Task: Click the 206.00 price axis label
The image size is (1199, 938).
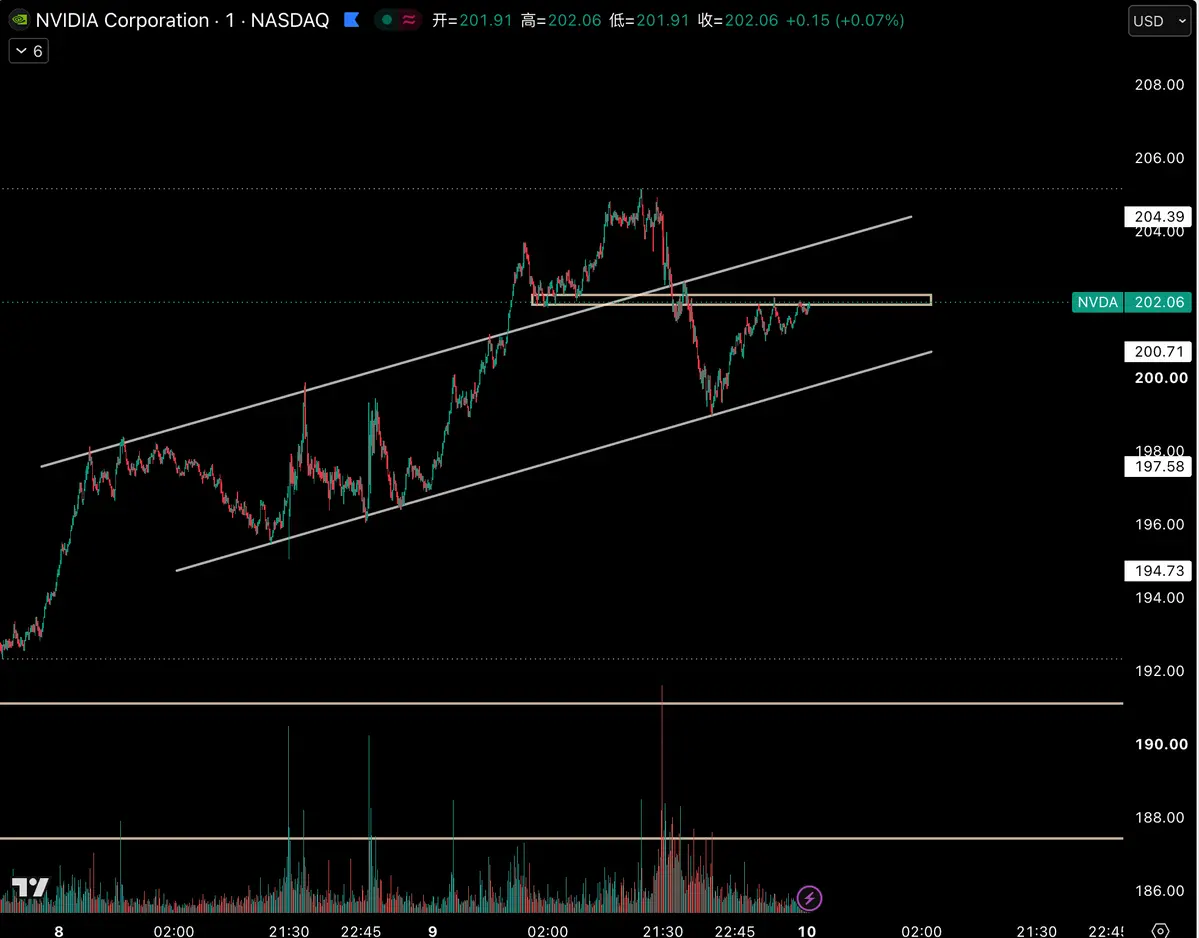Action: click(x=1159, y=158)
